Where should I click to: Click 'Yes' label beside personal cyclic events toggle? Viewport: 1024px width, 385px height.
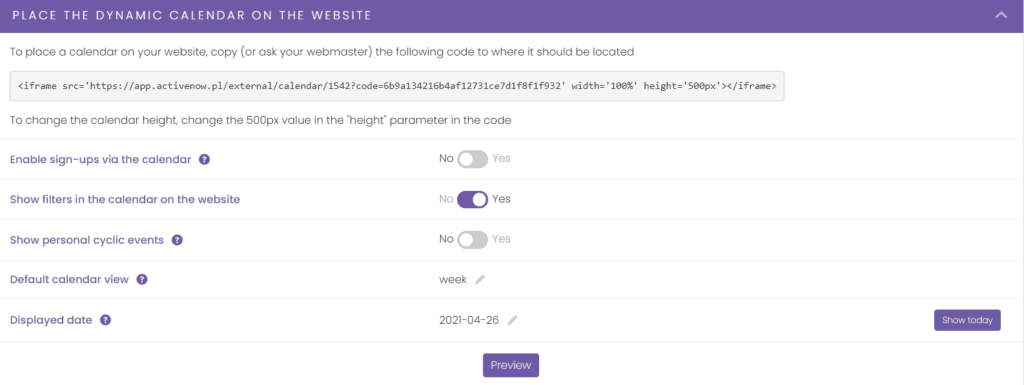click(x=501, y=239)
